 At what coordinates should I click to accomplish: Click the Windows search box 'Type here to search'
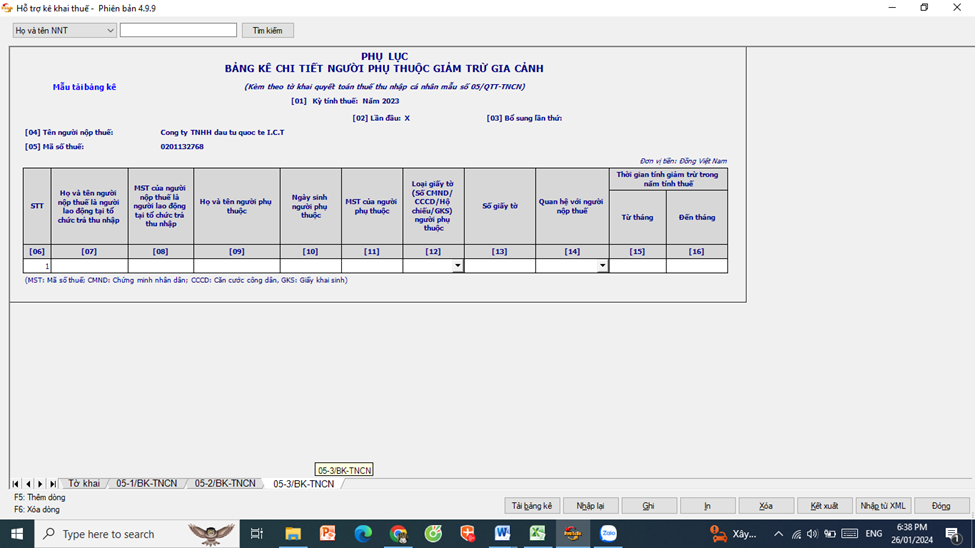point(137,534)
